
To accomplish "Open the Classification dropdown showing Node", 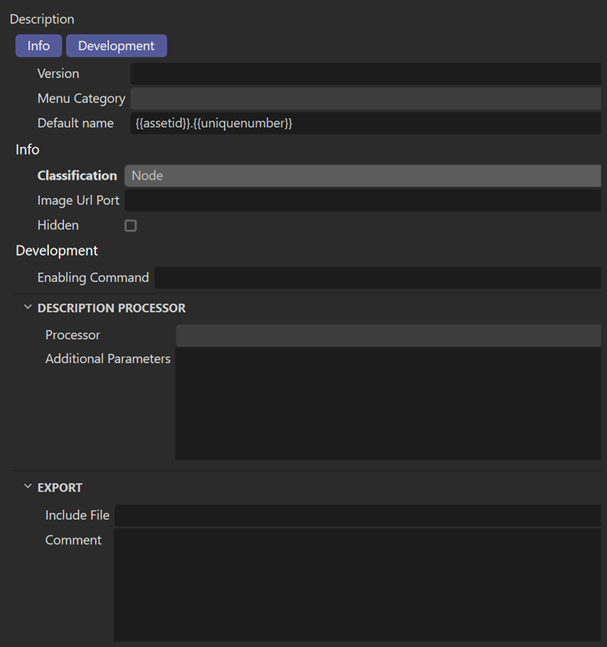I will [362, 176].
